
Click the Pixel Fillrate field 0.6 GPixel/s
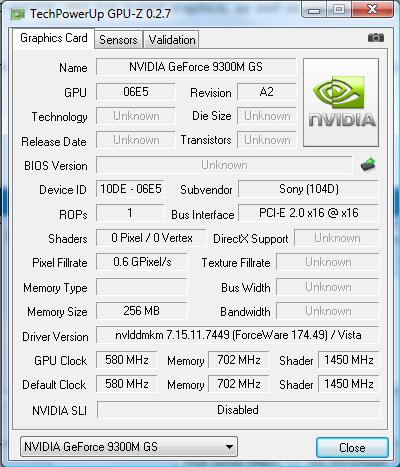(x=142, y=262)
